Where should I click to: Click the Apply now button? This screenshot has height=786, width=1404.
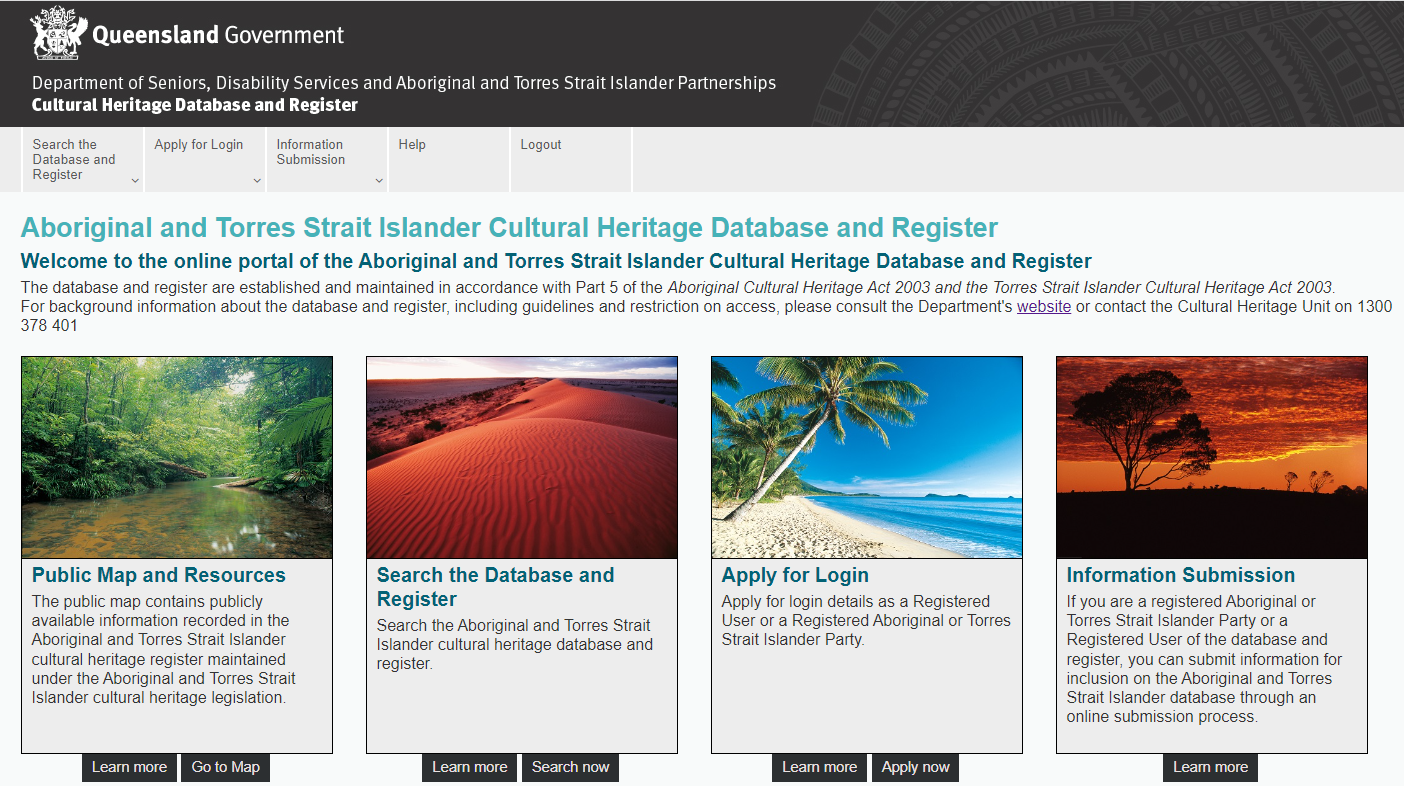(x=915, y=767)
